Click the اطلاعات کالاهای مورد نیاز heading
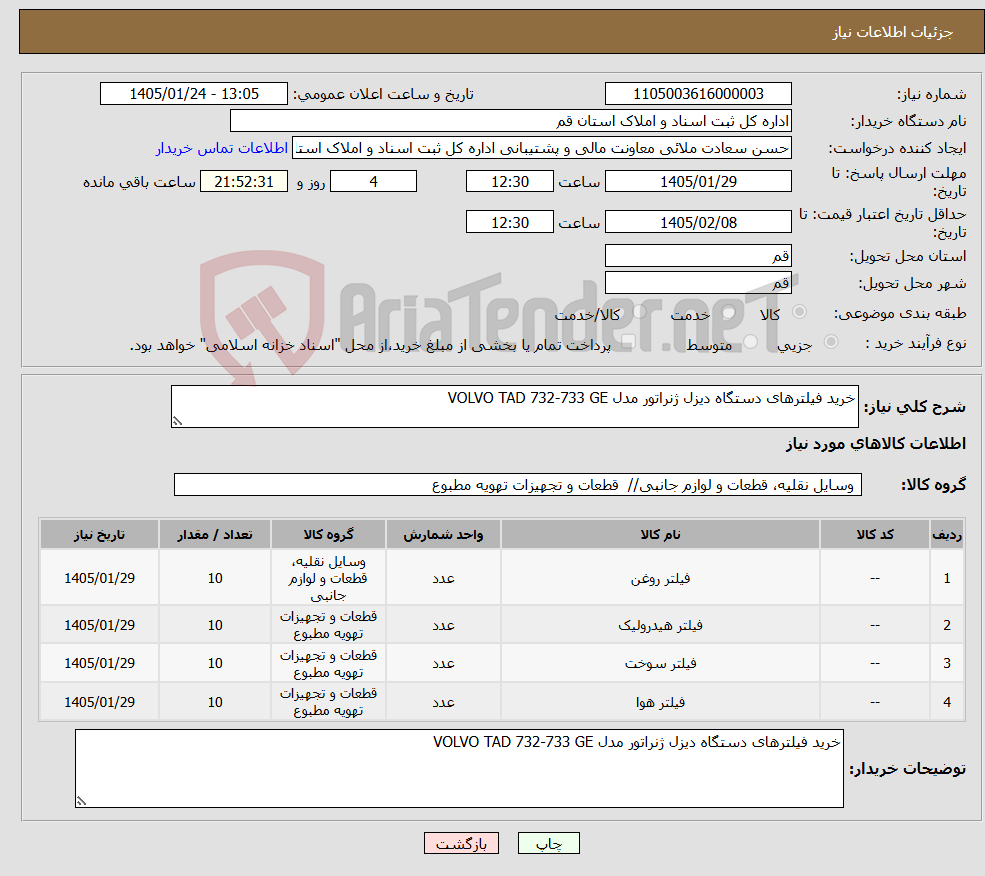The width and height of the screenshot is (985, 876). coord(875,444)
